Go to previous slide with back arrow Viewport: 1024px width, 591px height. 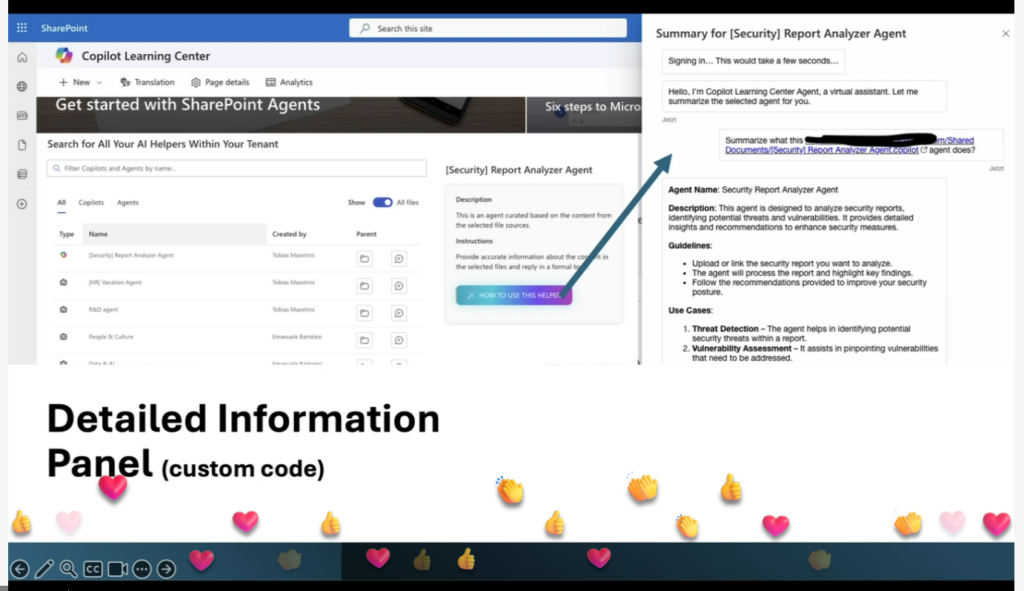point(20,569)
